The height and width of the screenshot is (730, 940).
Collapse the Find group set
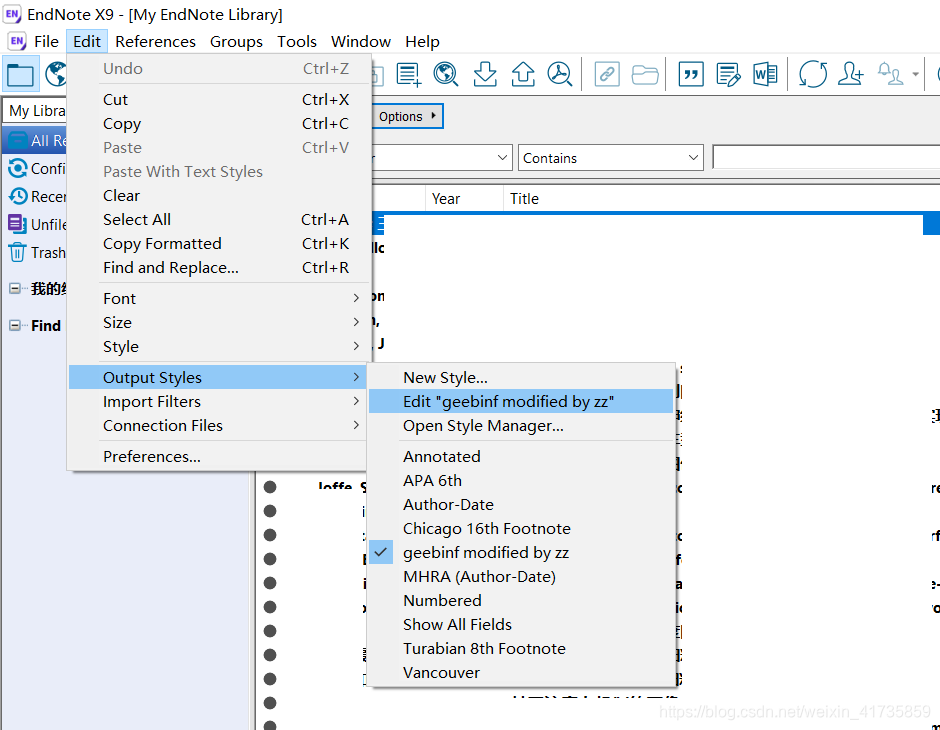[15, 326]
